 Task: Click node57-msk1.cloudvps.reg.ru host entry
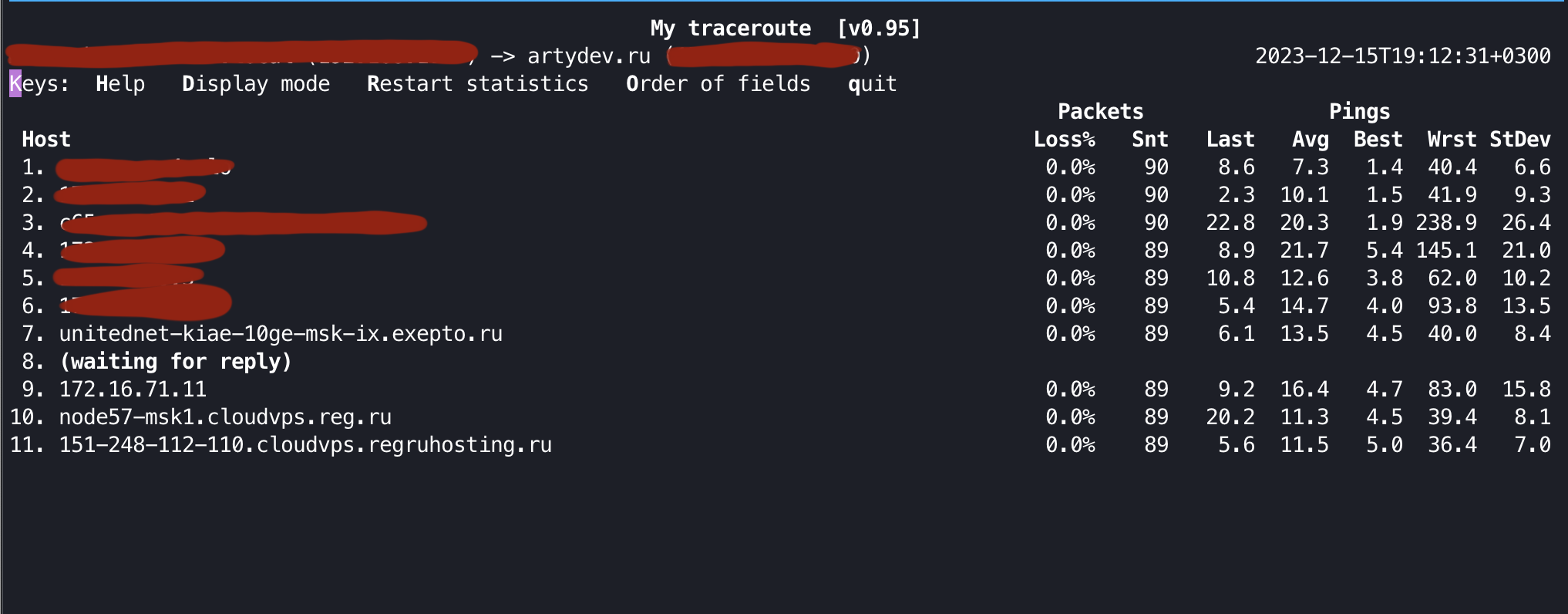[225, 417]
